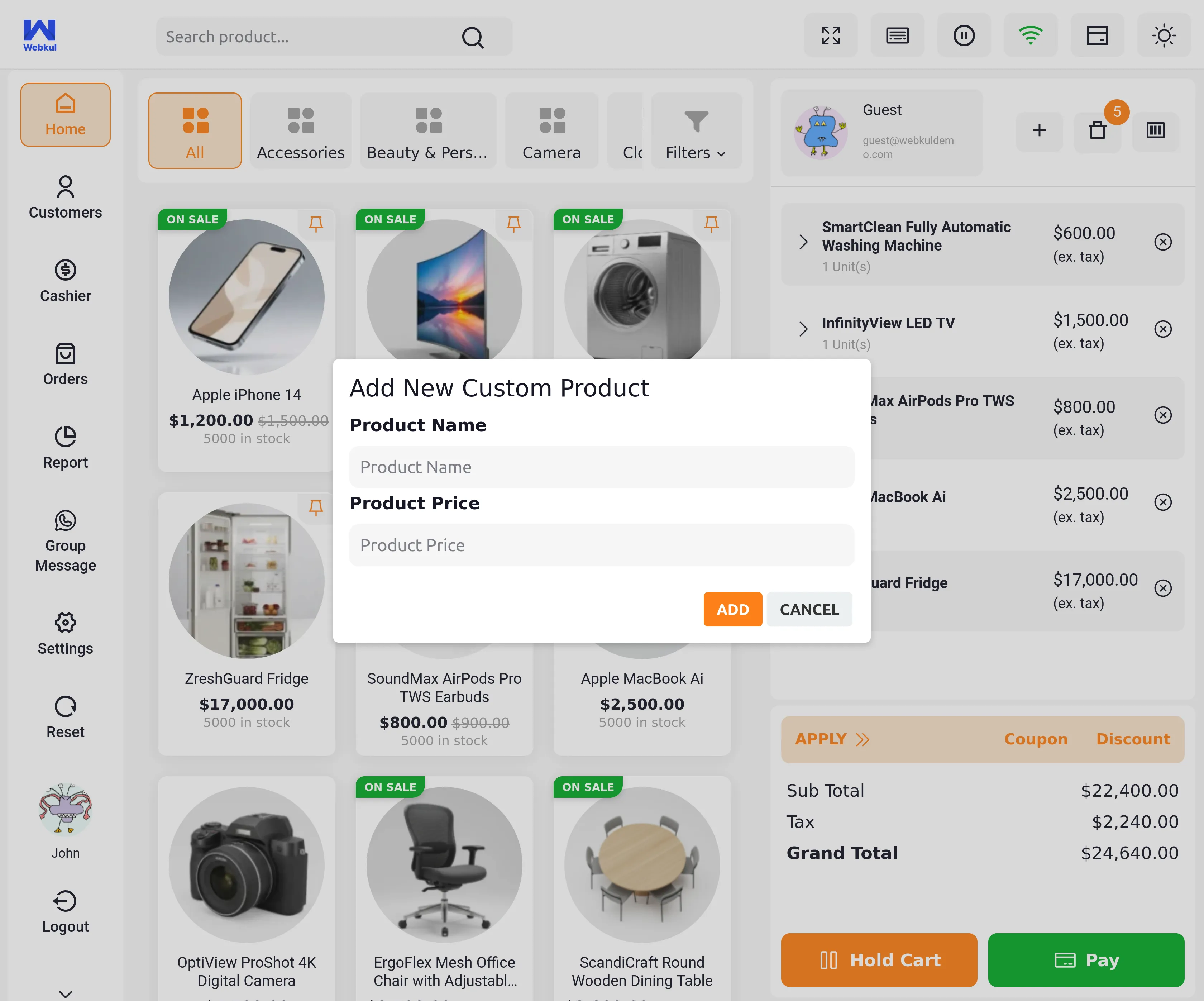
Task: Remove AirPods Pro TWS from cart
Action: point(1163,415)
